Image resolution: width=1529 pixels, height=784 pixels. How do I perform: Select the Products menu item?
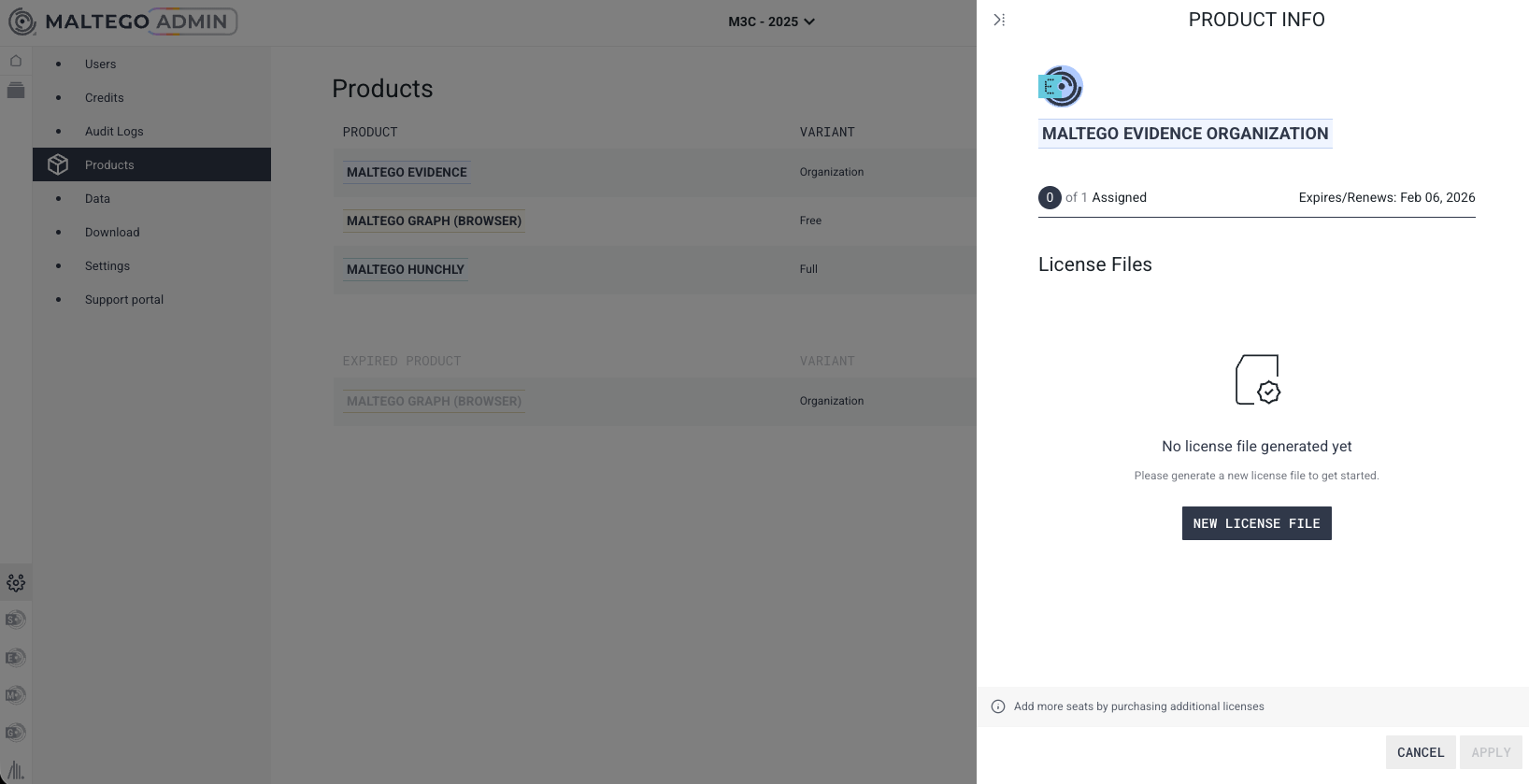(x=109, y=165)
